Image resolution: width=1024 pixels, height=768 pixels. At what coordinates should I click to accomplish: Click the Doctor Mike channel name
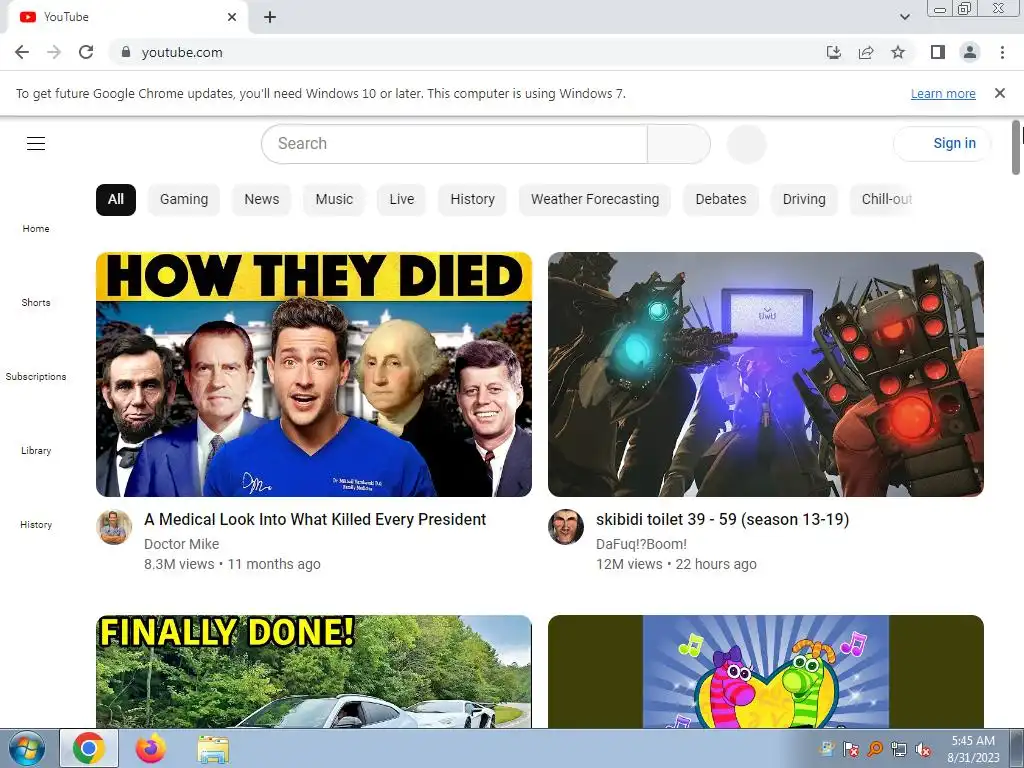182,544
